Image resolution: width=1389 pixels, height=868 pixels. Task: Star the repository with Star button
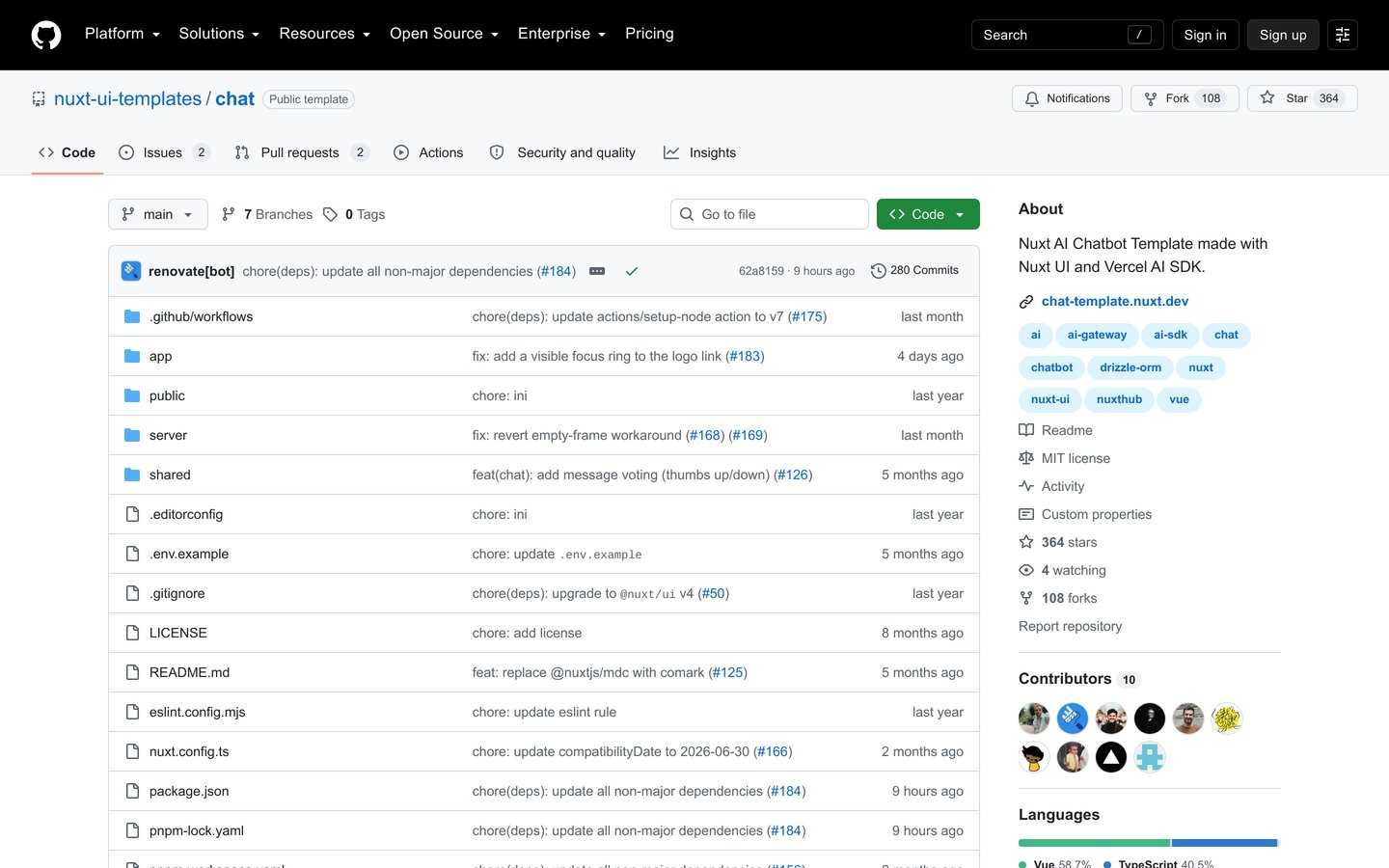(x=1302, y=98)
